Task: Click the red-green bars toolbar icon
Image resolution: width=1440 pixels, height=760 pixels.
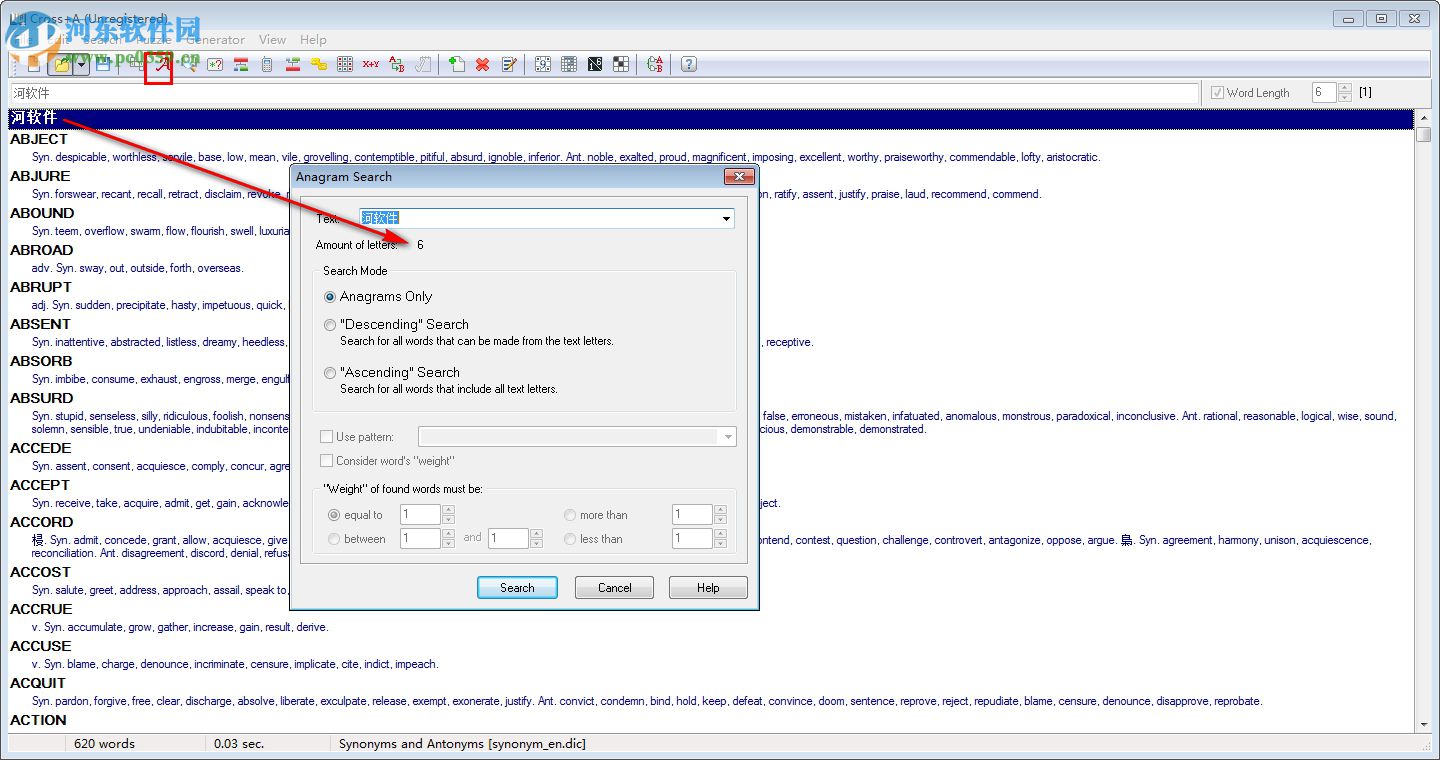Action: [x=241, y=65]
